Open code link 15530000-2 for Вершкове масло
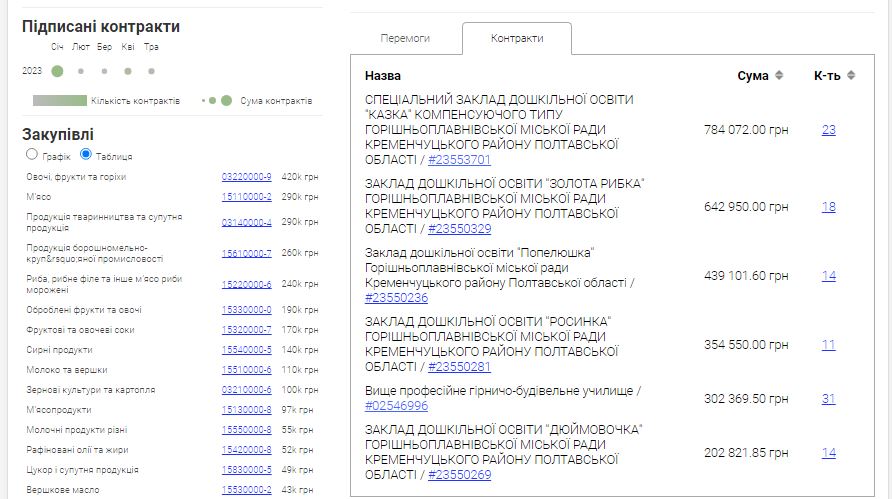 tap(246, 490)
